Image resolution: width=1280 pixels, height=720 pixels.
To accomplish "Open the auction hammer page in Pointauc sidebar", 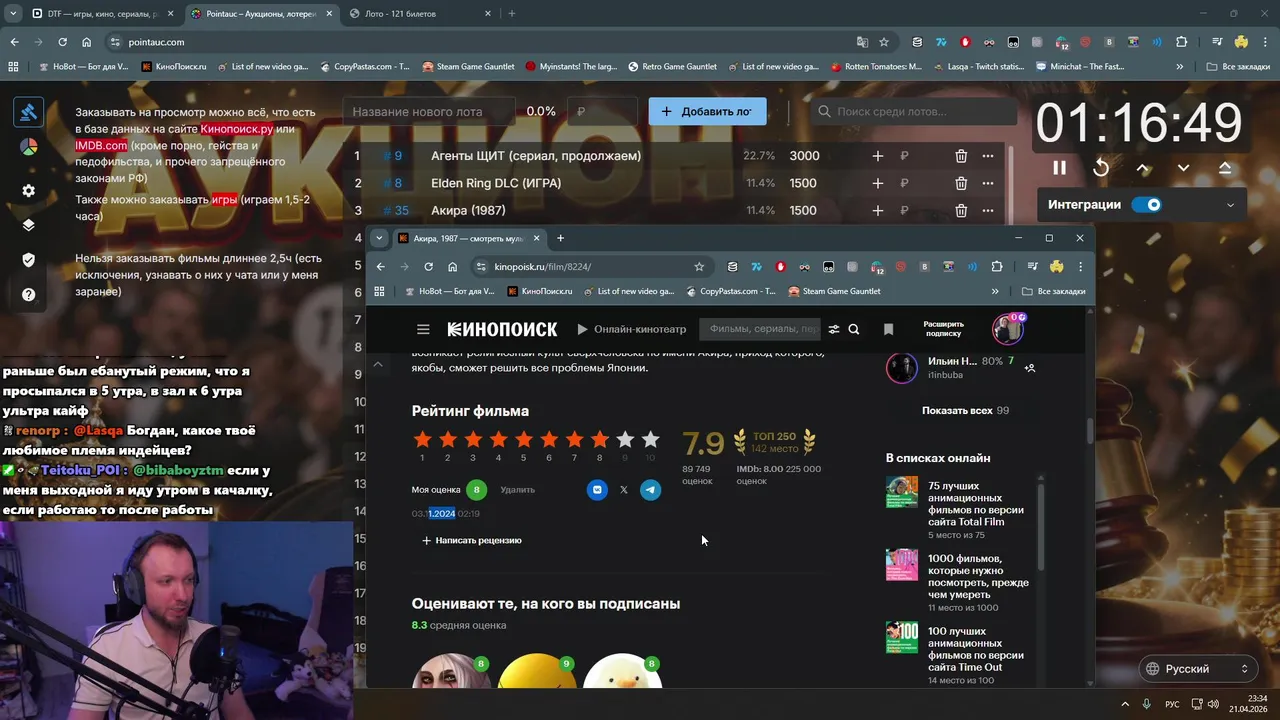I will pyautogui.click(x=28, y=112).
